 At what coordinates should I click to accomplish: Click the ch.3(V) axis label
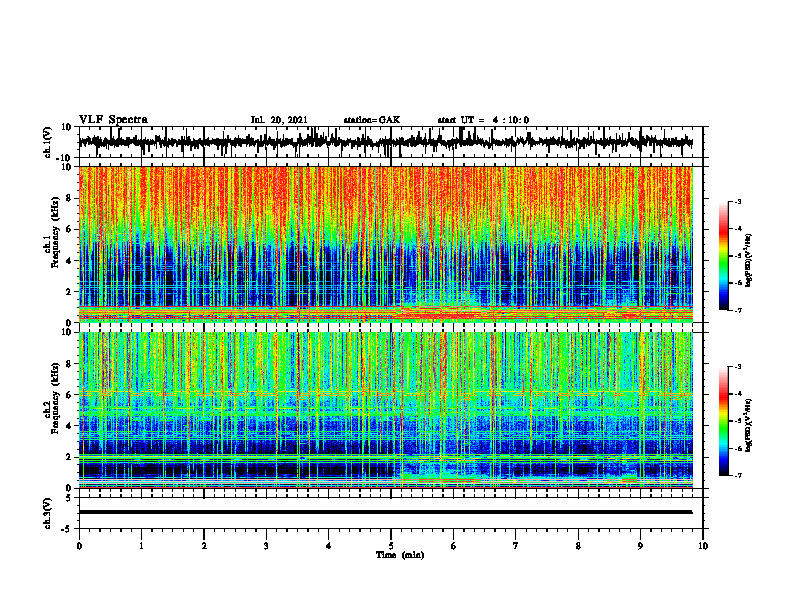click(47, 513)
